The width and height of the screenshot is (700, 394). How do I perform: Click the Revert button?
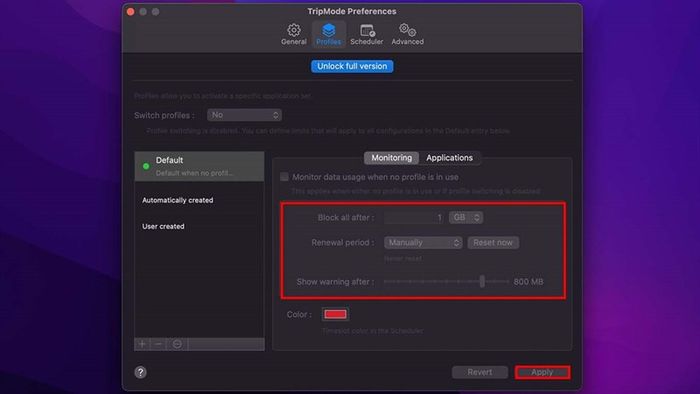coord(479,372)
